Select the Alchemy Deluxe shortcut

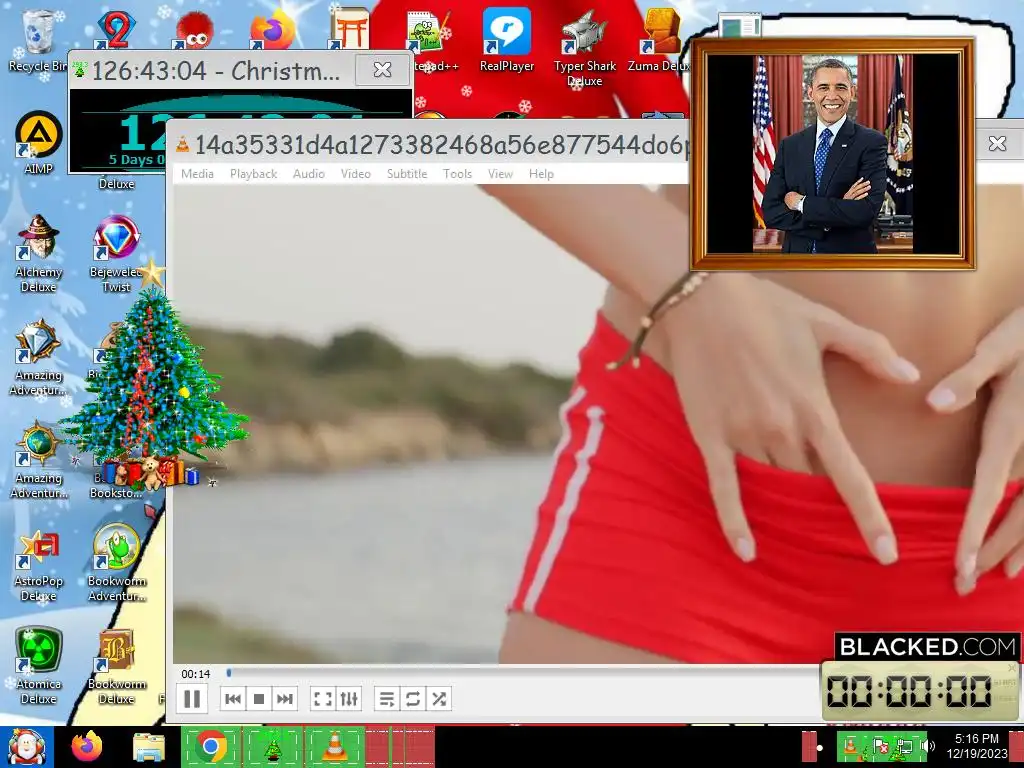tap(39, 253)
